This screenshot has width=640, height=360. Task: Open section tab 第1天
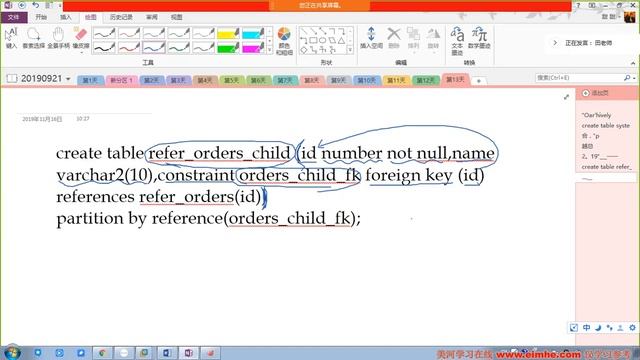[90, 80]
